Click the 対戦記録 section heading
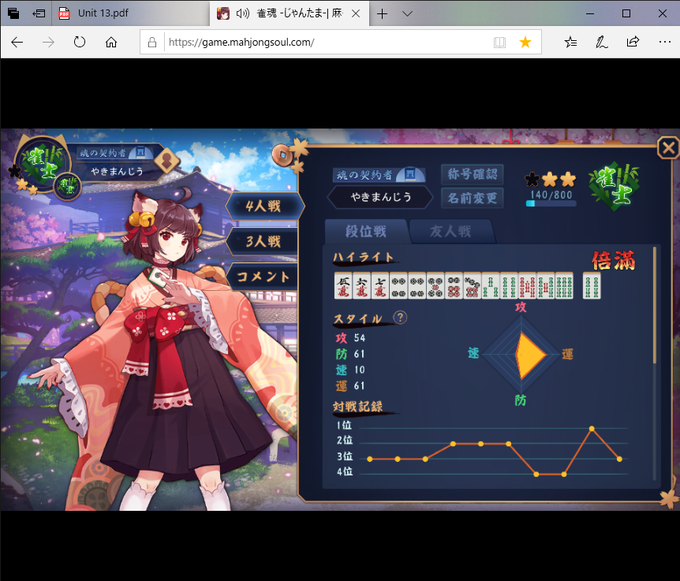The width and height of the screenshot is (680, 581). point(358,406)
